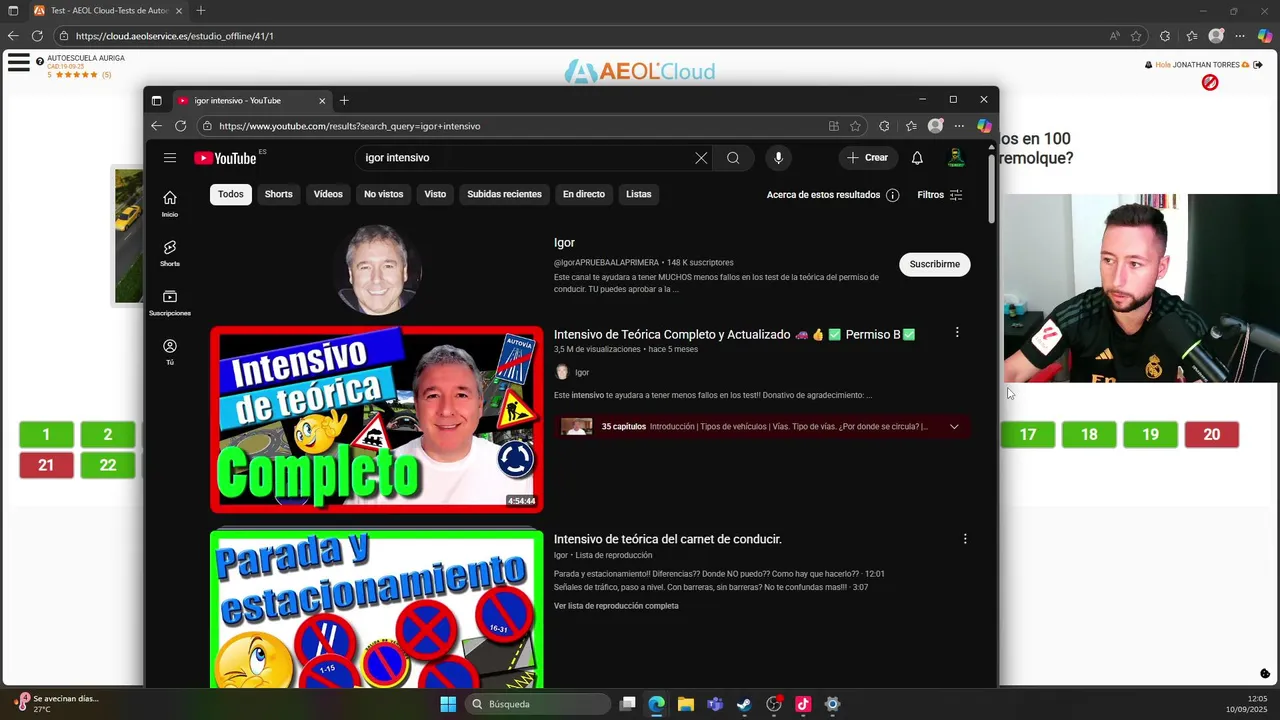Image resolution: width=1280 pixels, height=720 pixels.
Task: Select question 1 in AEOL test
Action: click(x=46, y=434)
